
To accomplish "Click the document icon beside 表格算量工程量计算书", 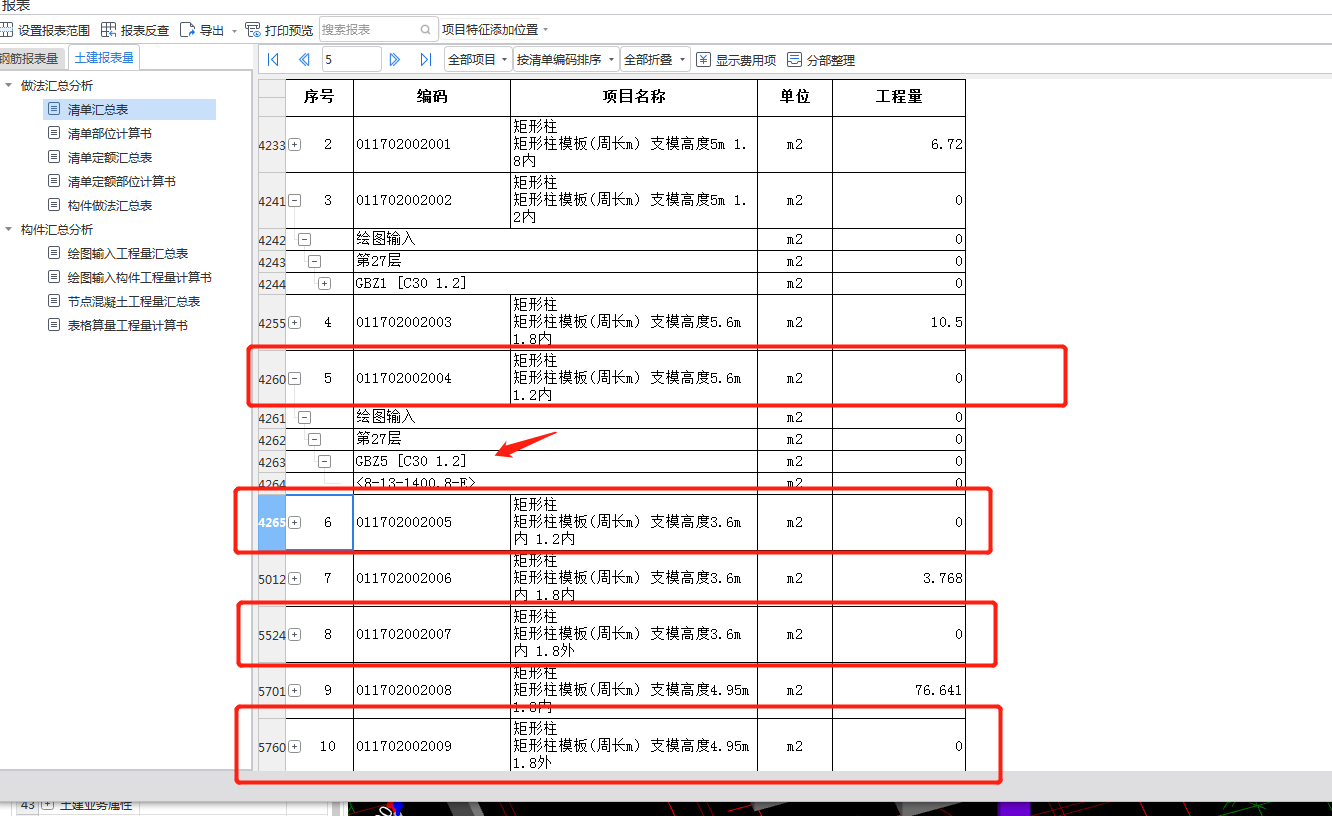I will point(54,325).
